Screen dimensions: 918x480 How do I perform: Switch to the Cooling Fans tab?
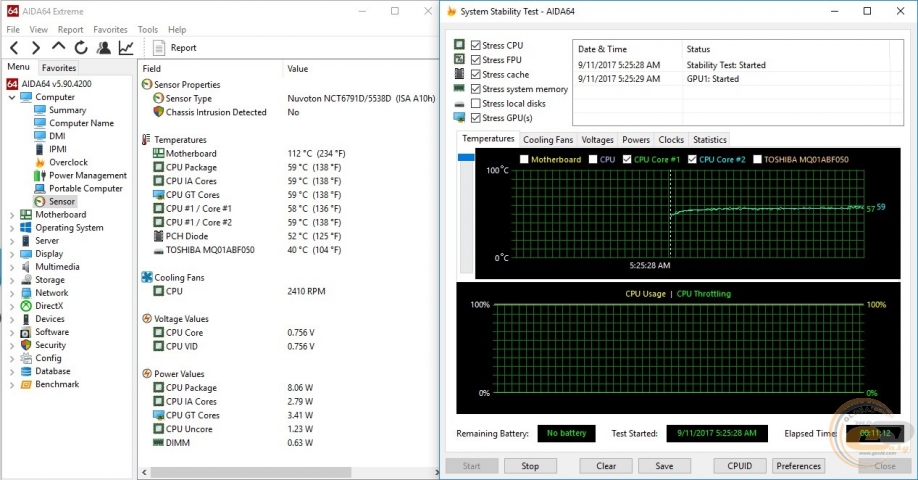tap(548, 140)
